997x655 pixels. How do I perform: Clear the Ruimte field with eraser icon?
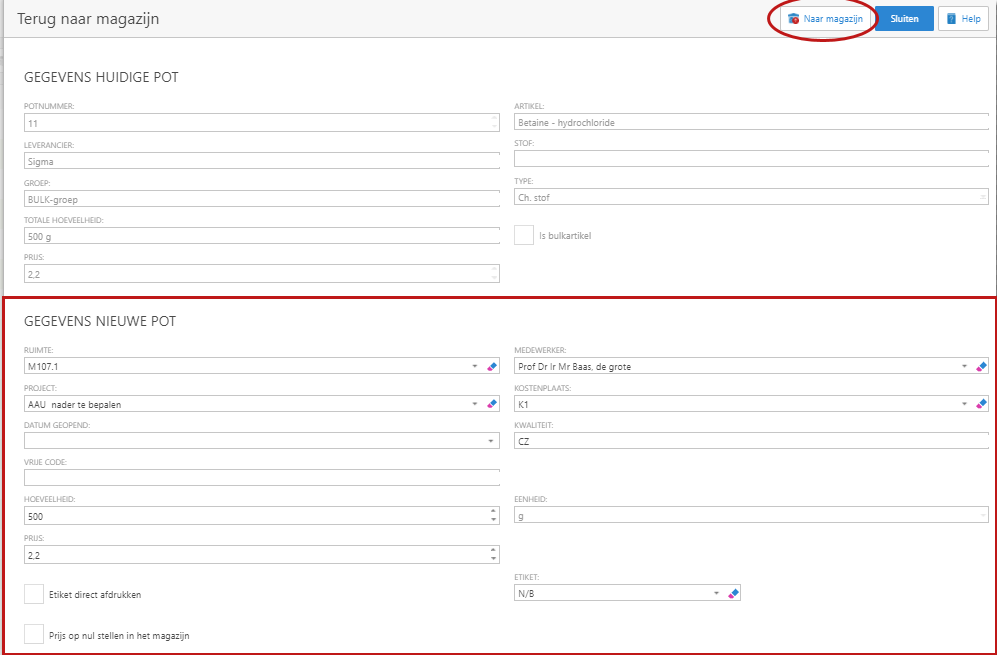coord(491,367)
